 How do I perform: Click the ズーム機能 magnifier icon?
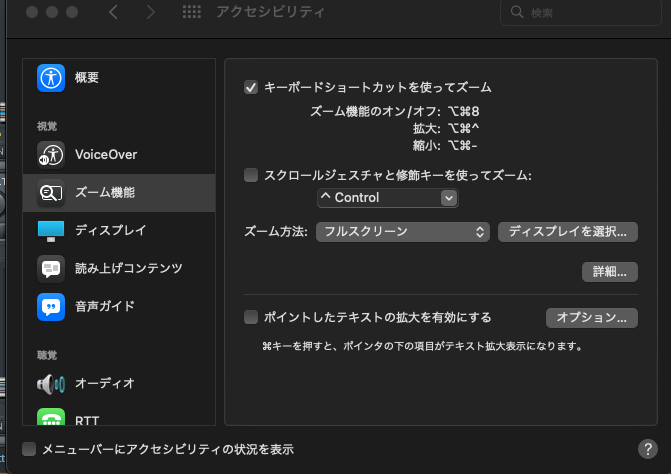51,192
